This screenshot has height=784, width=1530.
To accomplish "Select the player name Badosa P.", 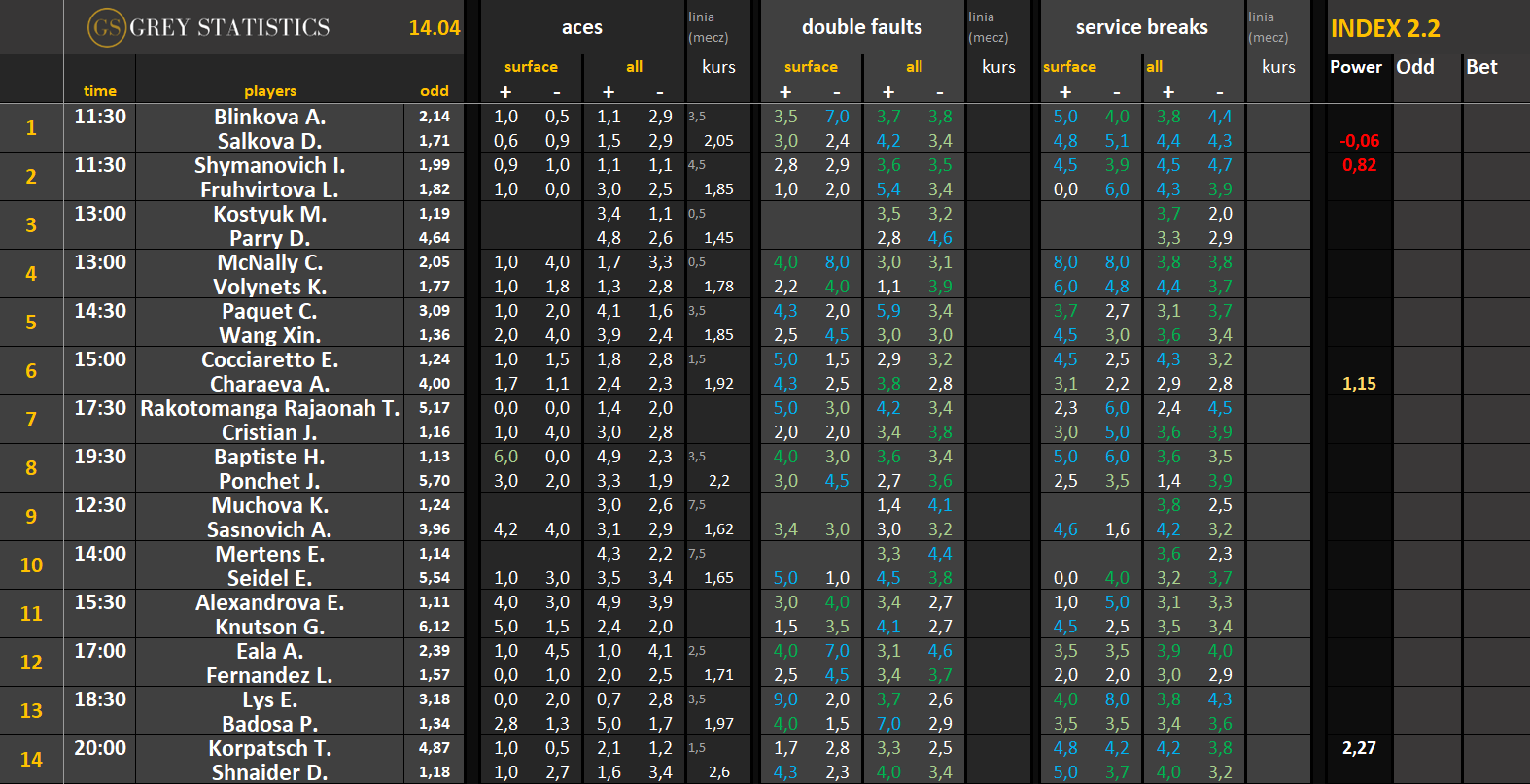I will click(269, 724).
